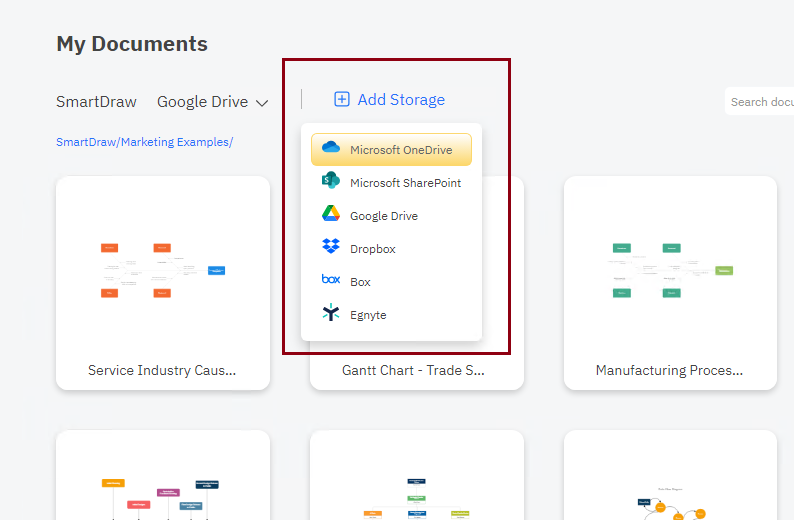This screenshot has height=520, width=794.
Task: Click the Add Storage plus icon
Action: pos(342,99)
